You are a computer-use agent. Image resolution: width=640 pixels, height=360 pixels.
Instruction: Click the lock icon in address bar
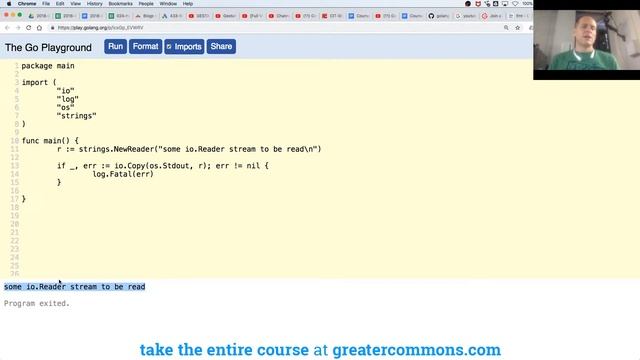click(52, 28)
